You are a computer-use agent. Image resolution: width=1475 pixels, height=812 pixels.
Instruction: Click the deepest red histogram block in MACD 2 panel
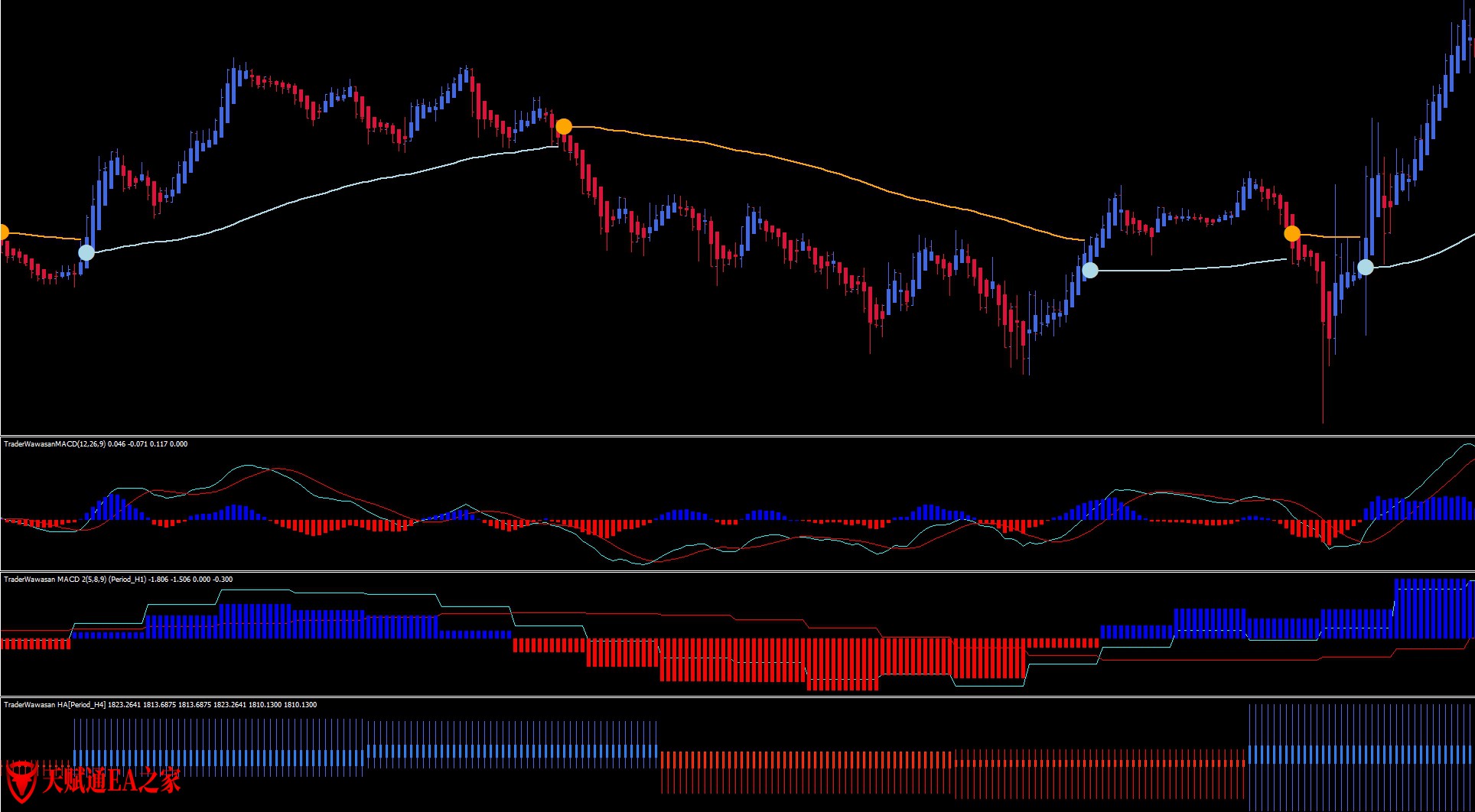tap(842, 664)
